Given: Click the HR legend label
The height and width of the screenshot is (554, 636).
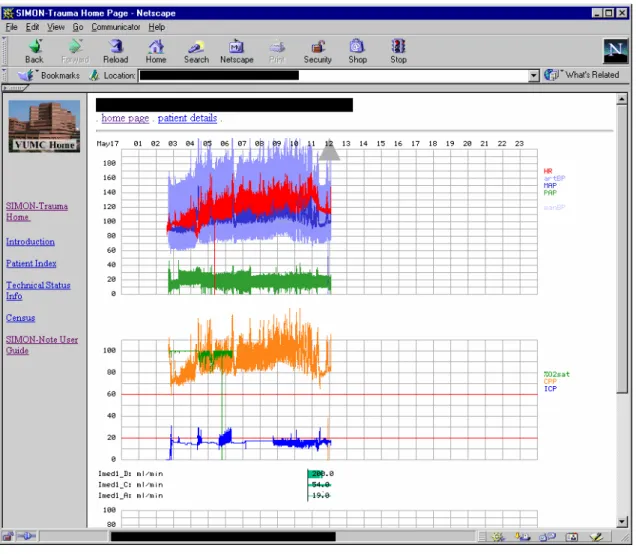Looking at the screenshot, I should tap(548, 171).
